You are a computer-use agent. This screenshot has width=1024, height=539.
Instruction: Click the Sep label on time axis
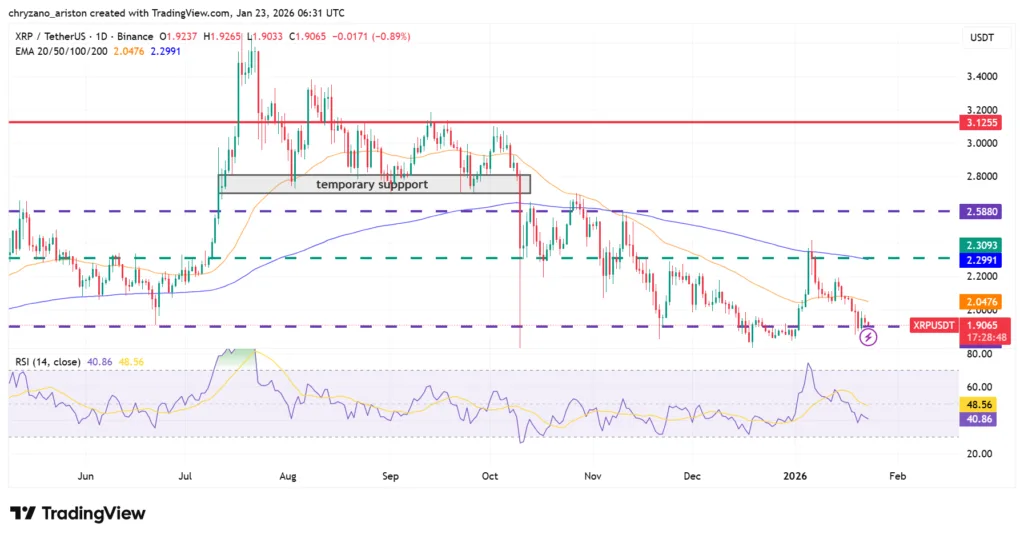tap(390, 476)
